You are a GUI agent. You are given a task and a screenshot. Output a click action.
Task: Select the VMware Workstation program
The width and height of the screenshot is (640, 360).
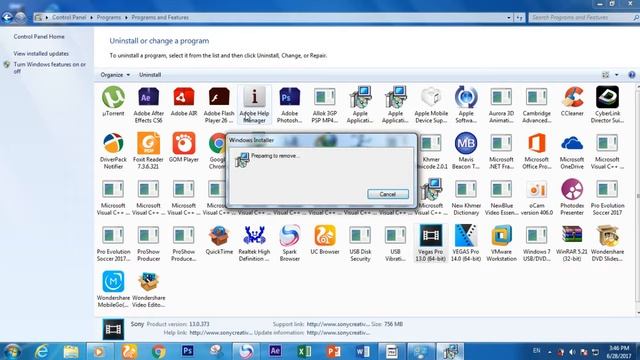tap(501, 243)
